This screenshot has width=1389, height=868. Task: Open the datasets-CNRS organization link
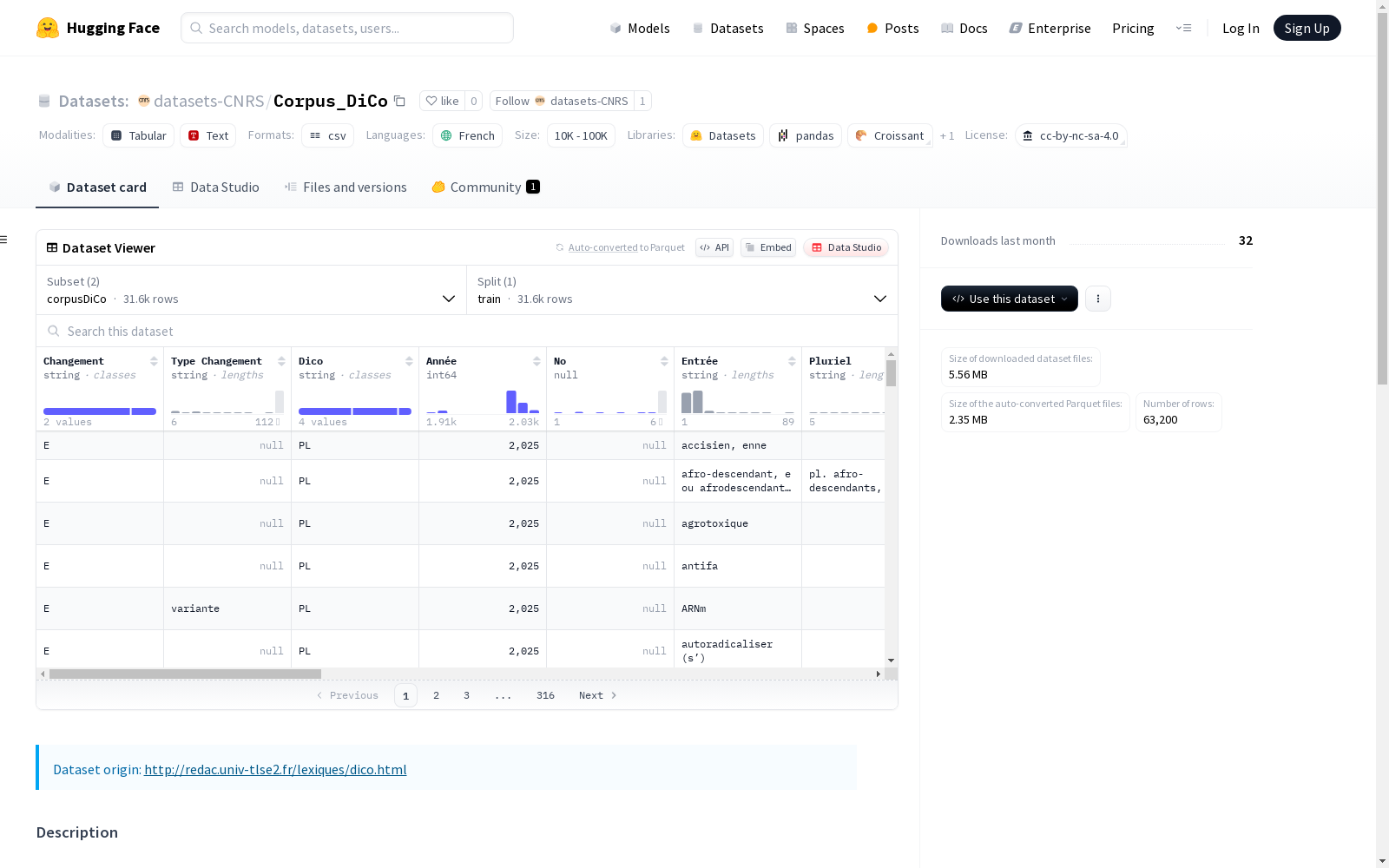[208, 101]
